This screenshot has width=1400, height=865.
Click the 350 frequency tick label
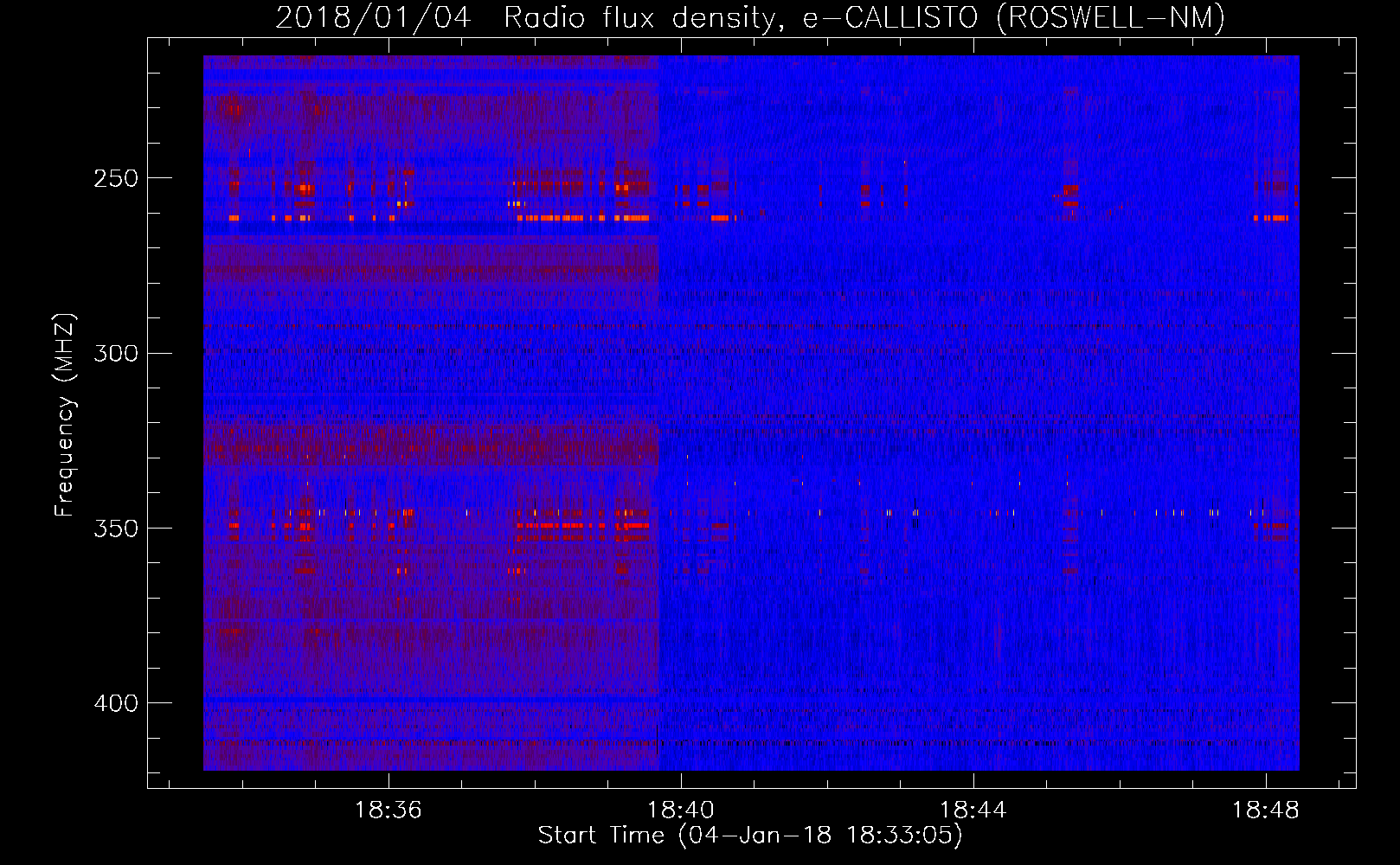pos(116,529)
